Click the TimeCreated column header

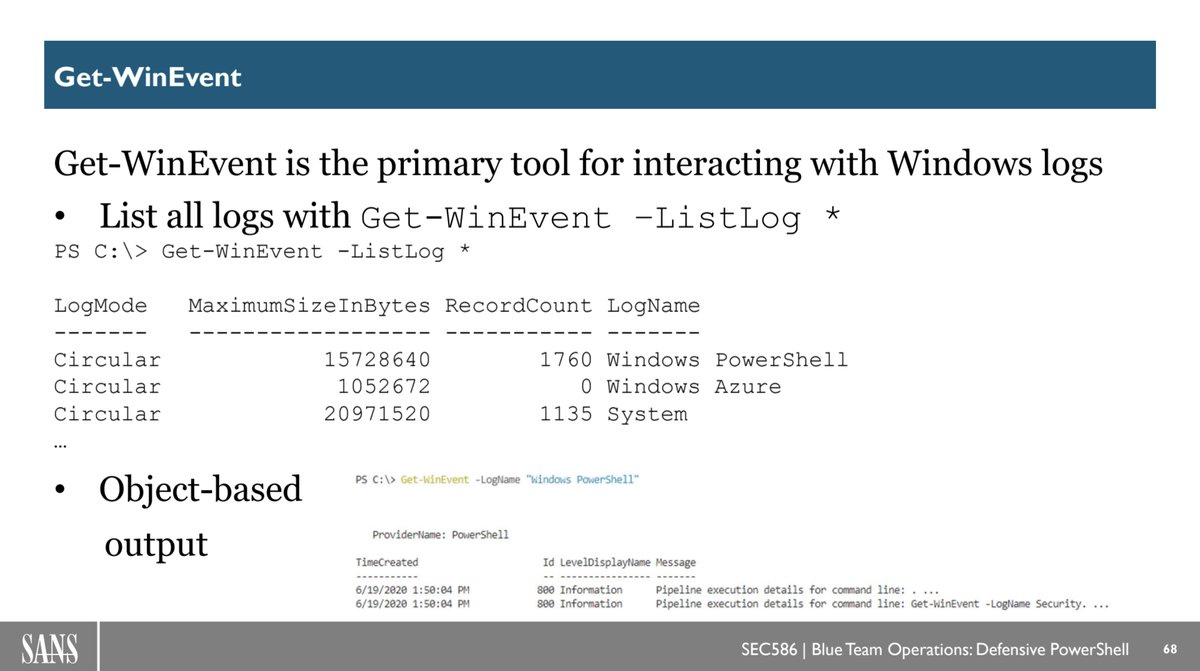[x=387, y=563]
